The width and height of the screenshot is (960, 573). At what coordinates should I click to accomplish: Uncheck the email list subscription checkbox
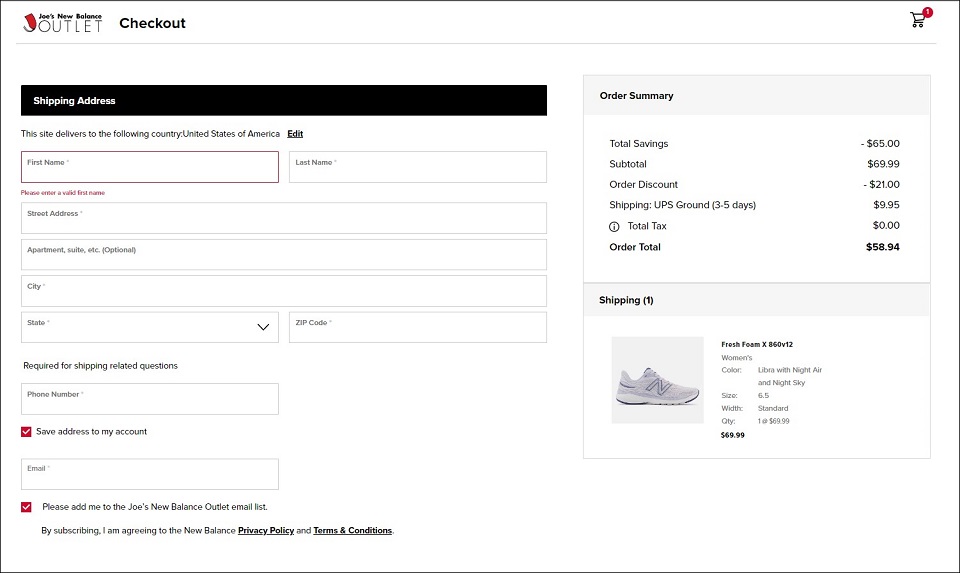click(x=26, y=507)
